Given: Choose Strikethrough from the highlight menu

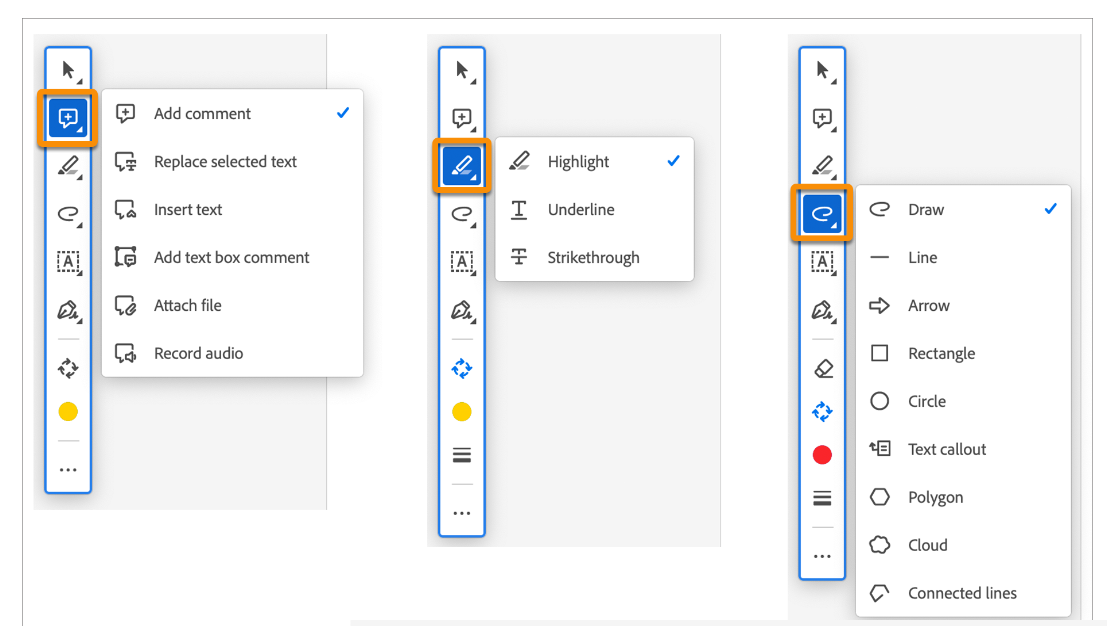Looking at the screenshot, I should tap(593, 258).
